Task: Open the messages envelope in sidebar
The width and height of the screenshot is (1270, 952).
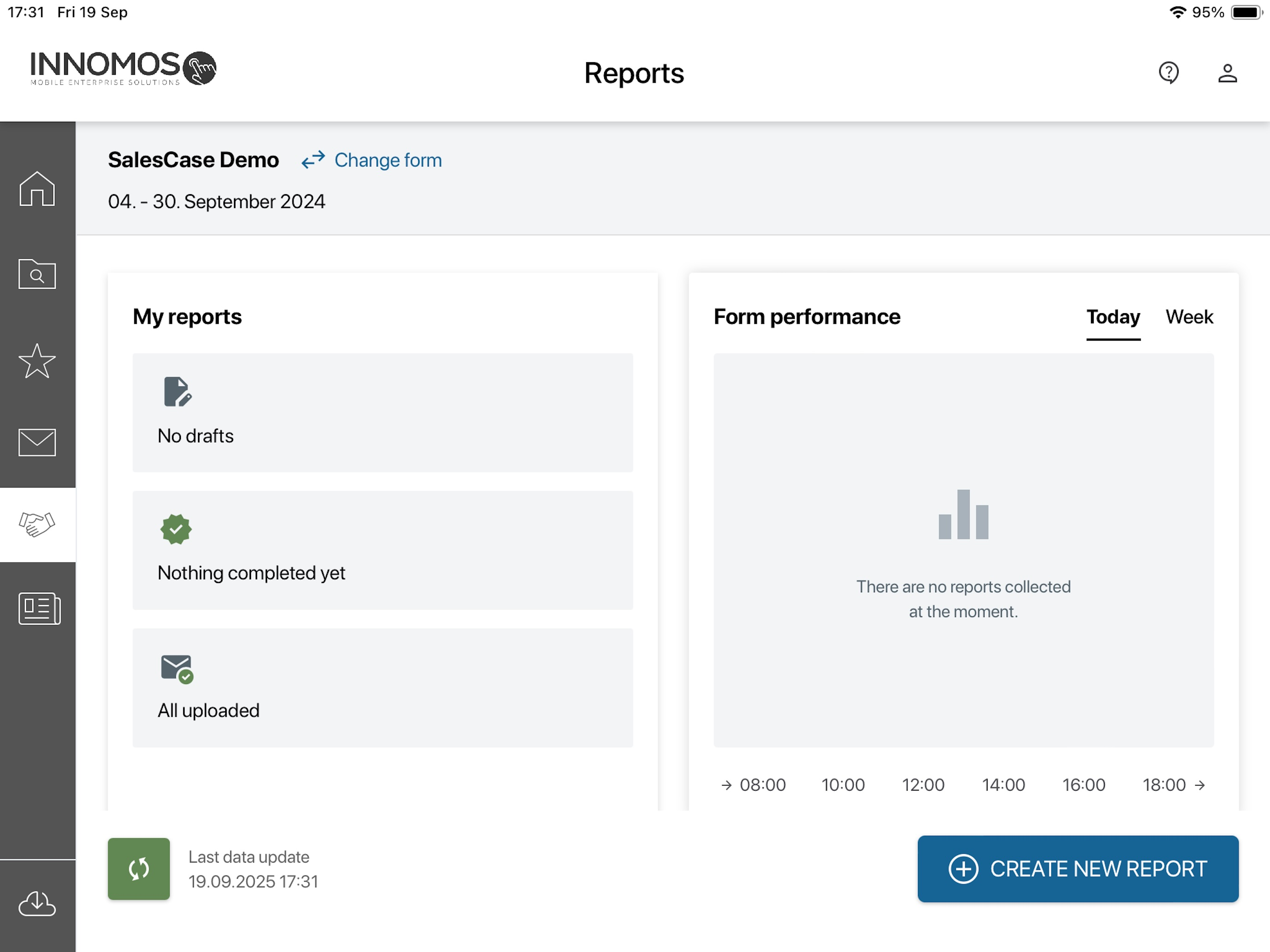Action: [x=37, y=442]
